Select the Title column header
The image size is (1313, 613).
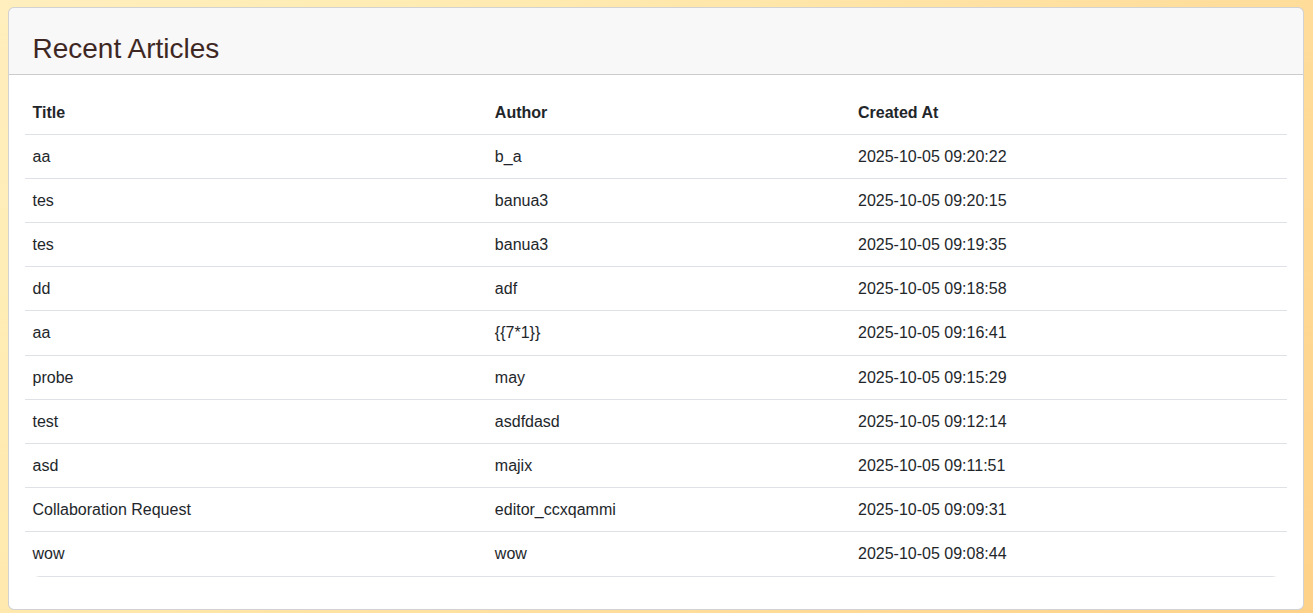[x=49, y=113]
